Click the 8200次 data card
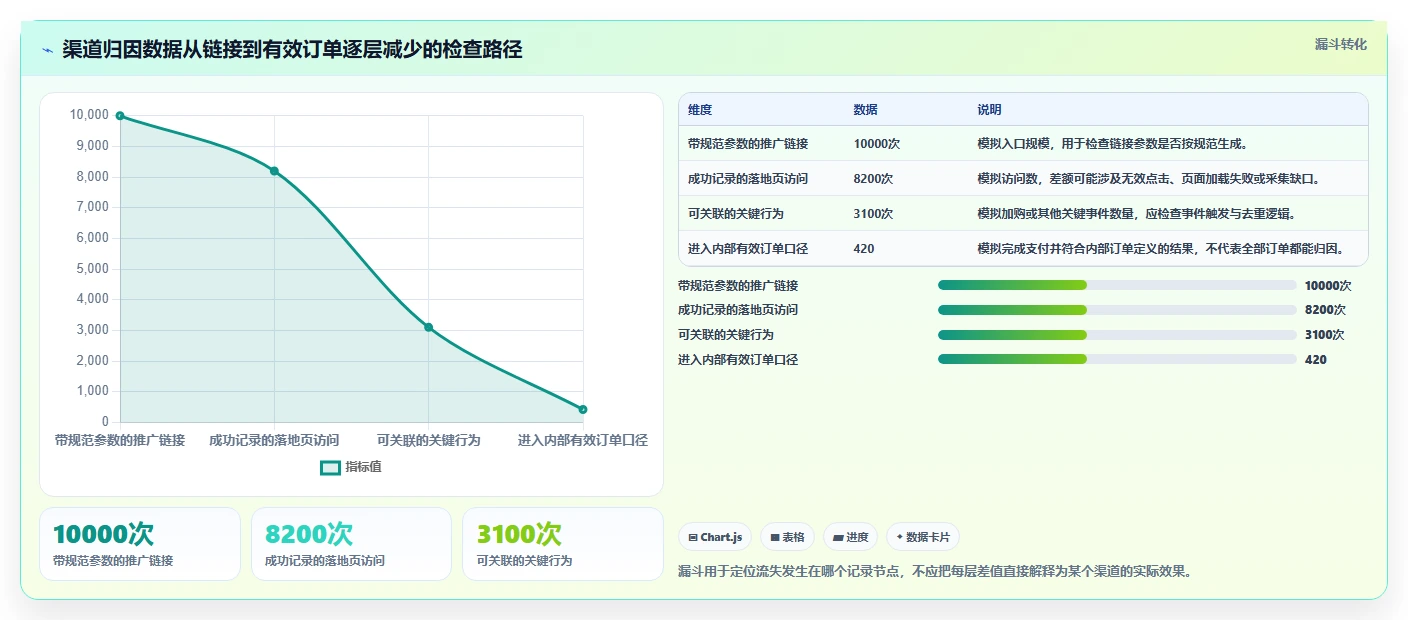 [x=352, y=544]
